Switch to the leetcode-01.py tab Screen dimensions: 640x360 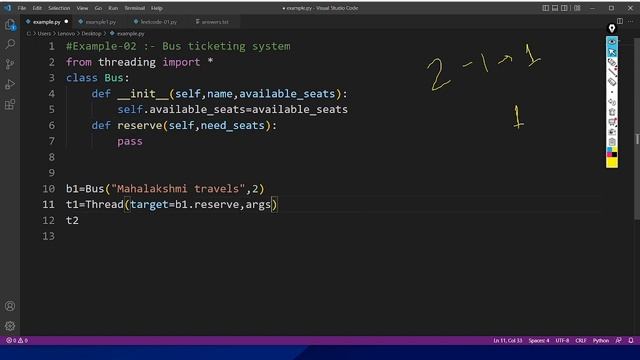[x=158, y=22]
